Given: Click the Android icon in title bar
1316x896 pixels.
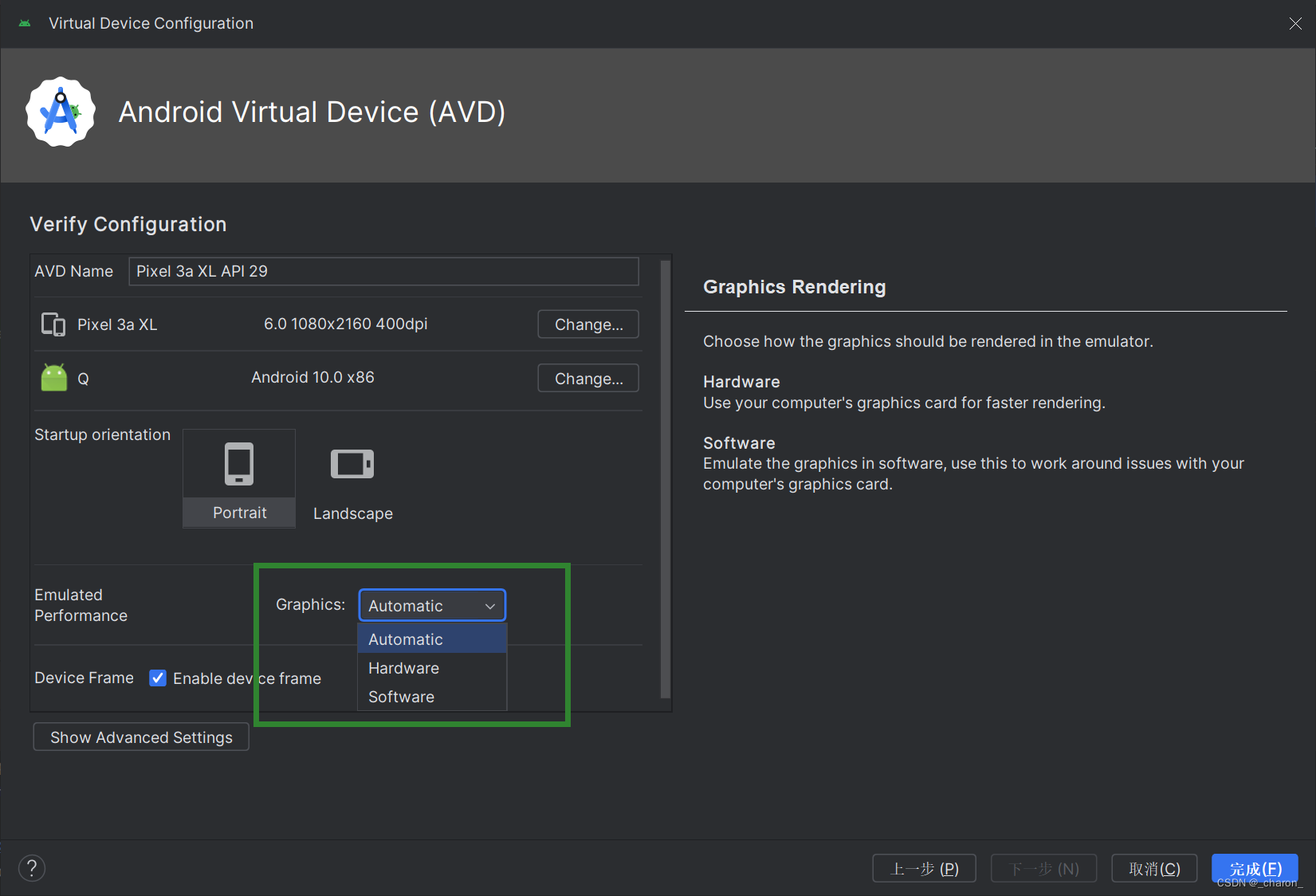Looking at the screenshot, I should click(25, 23).
